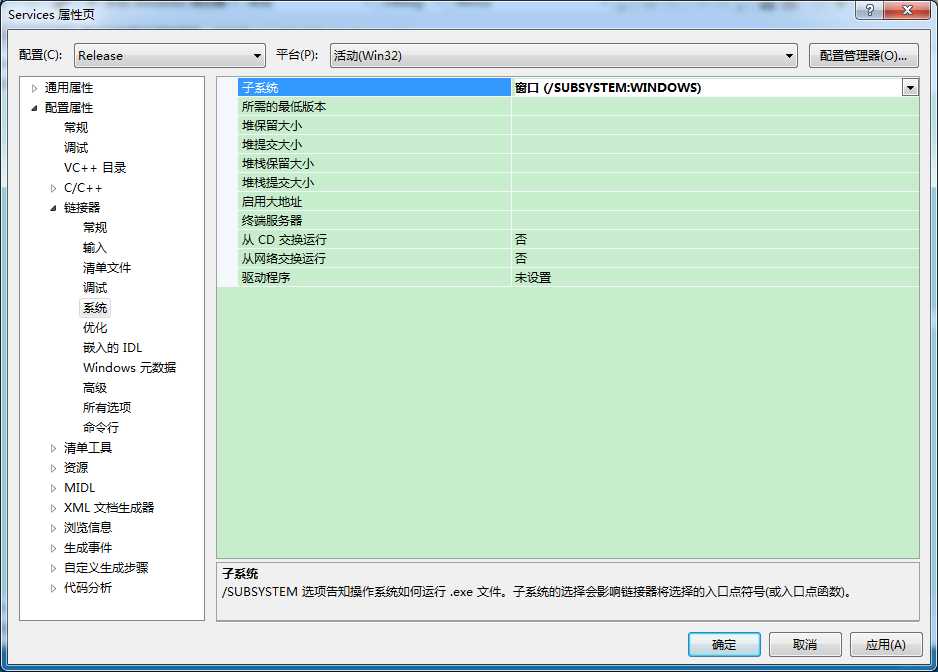Screen dimensions: 938x672
Task: Expand the 资源 tree node
Action: click(x=54, y=468)
